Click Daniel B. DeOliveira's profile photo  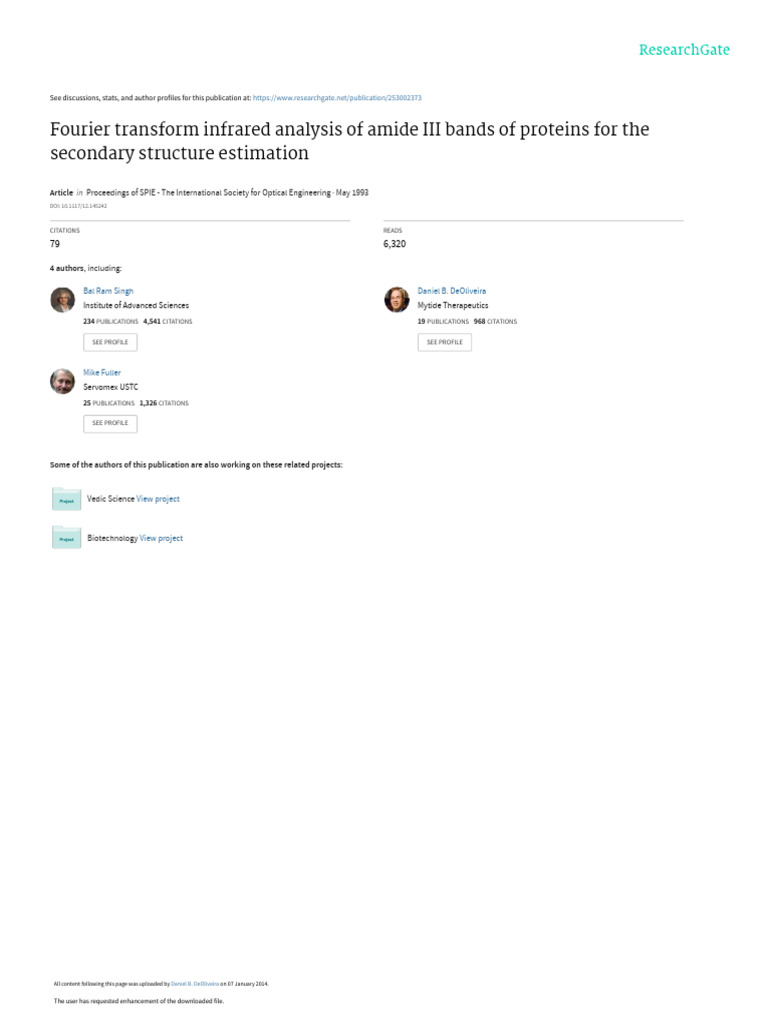[x=397, y=300]
